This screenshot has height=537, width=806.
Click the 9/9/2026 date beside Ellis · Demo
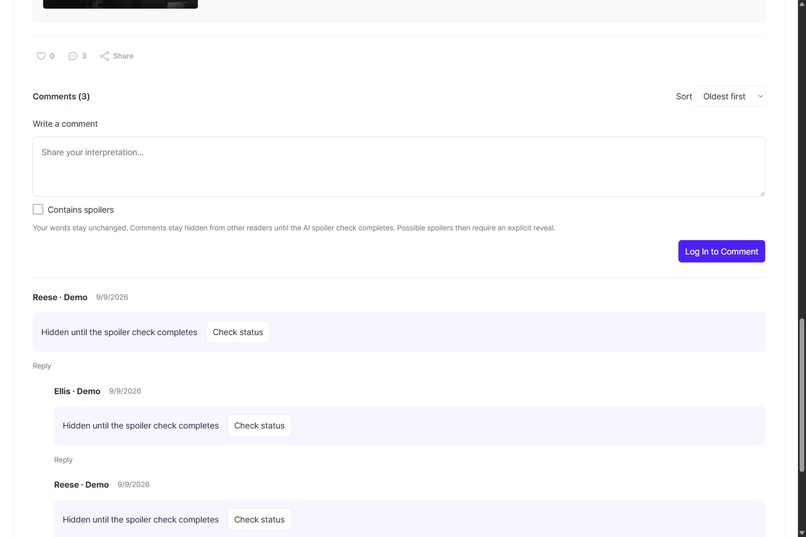pos(125,391)
